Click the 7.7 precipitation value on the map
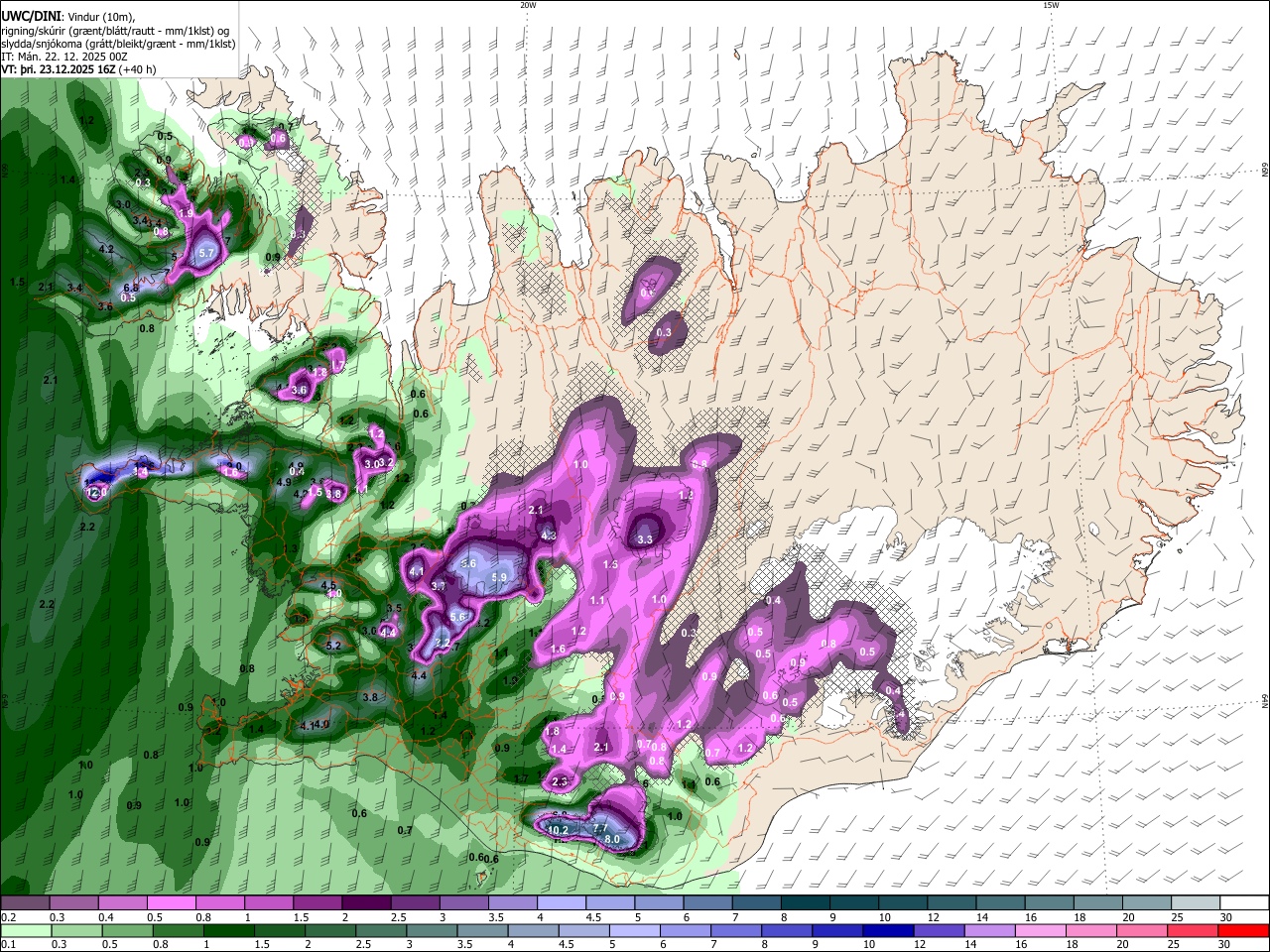 point(599,827)
